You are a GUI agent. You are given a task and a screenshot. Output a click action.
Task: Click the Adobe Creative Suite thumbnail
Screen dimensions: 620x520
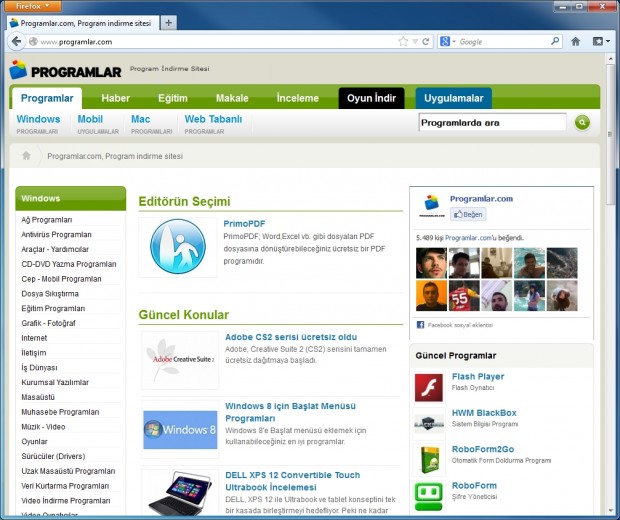[180, 360]
